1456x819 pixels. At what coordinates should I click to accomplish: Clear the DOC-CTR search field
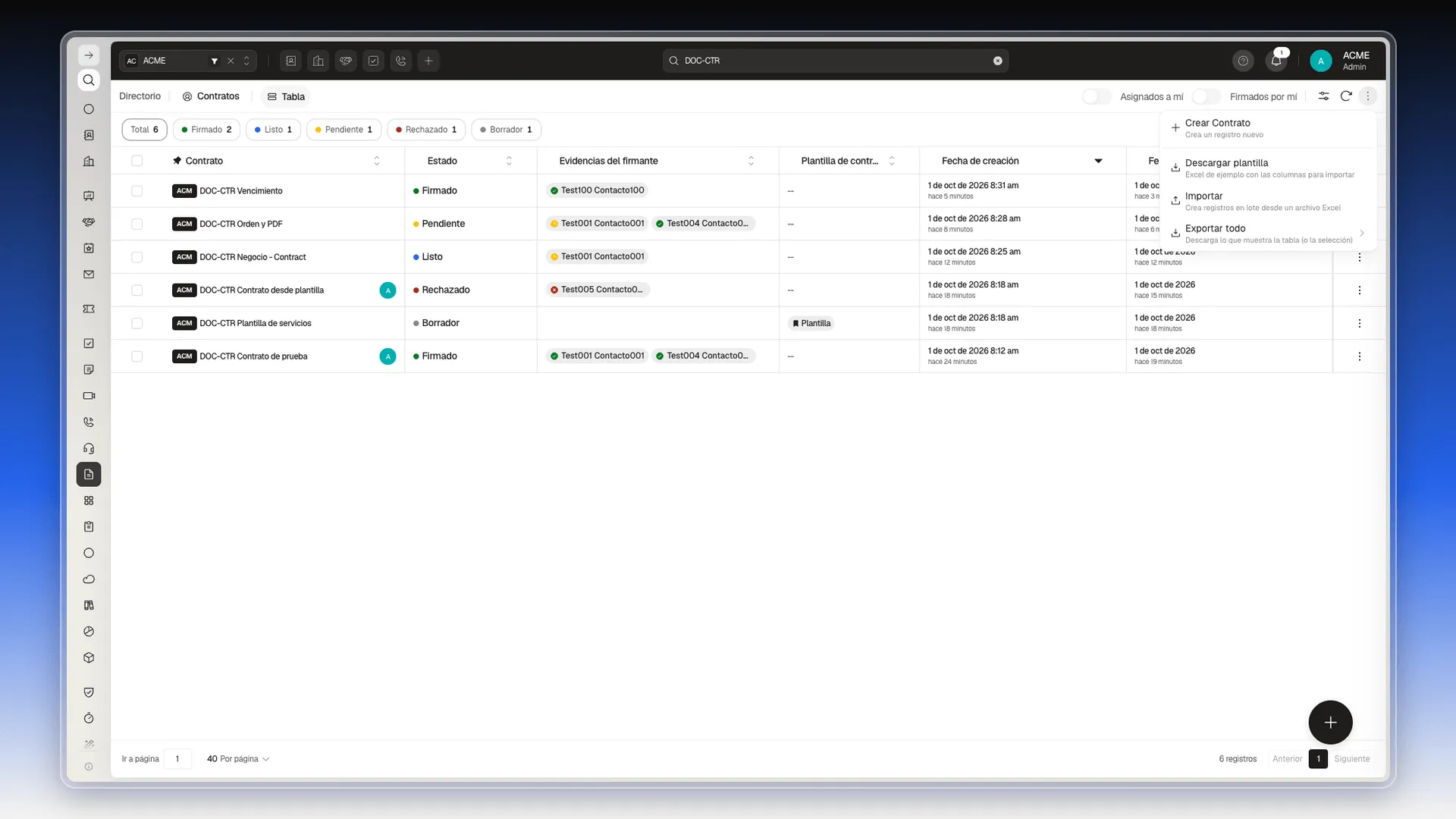pyautogui.click(x=998, y=61)
